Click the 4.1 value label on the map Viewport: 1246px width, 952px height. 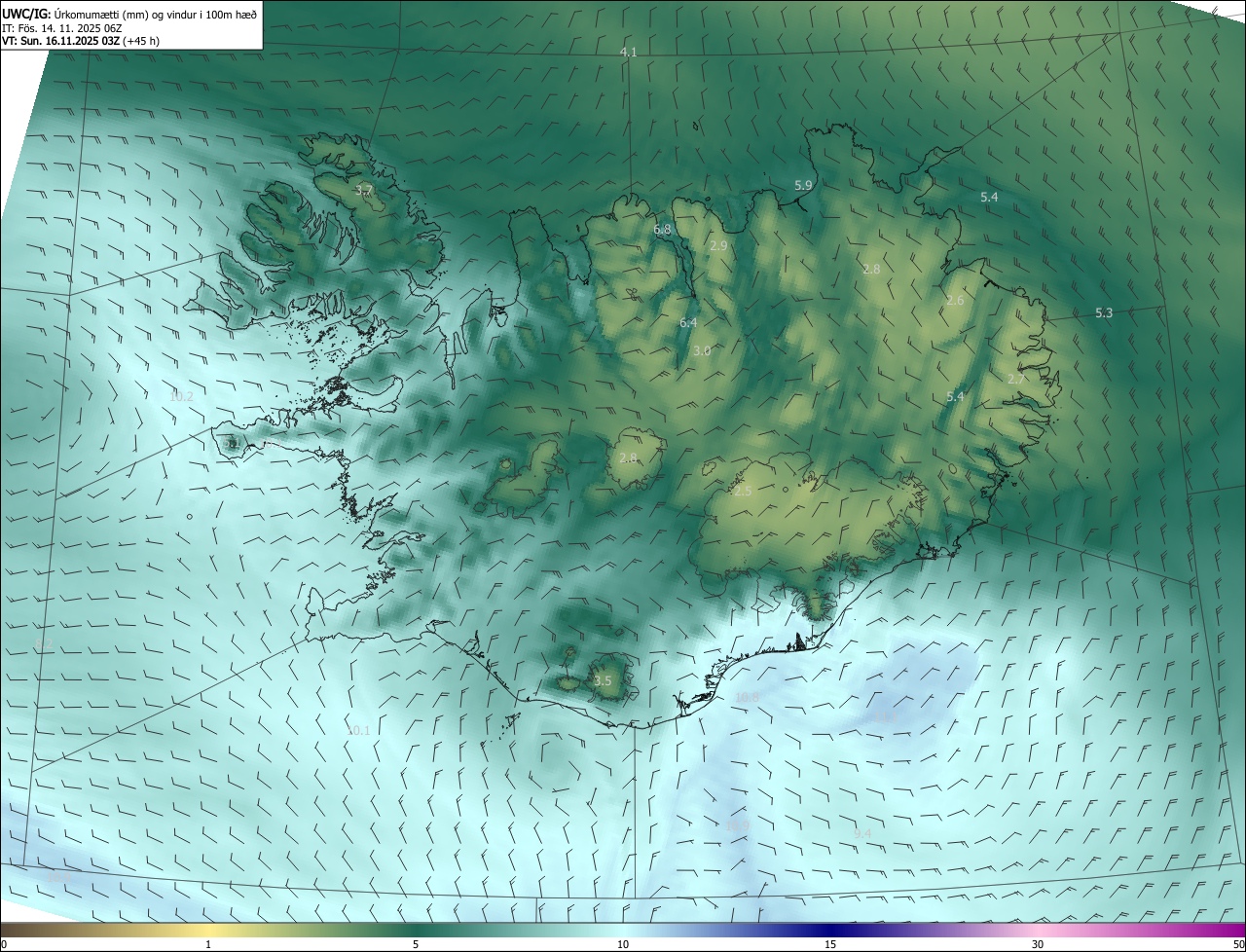pyautogui.click(x=629, y=52)
